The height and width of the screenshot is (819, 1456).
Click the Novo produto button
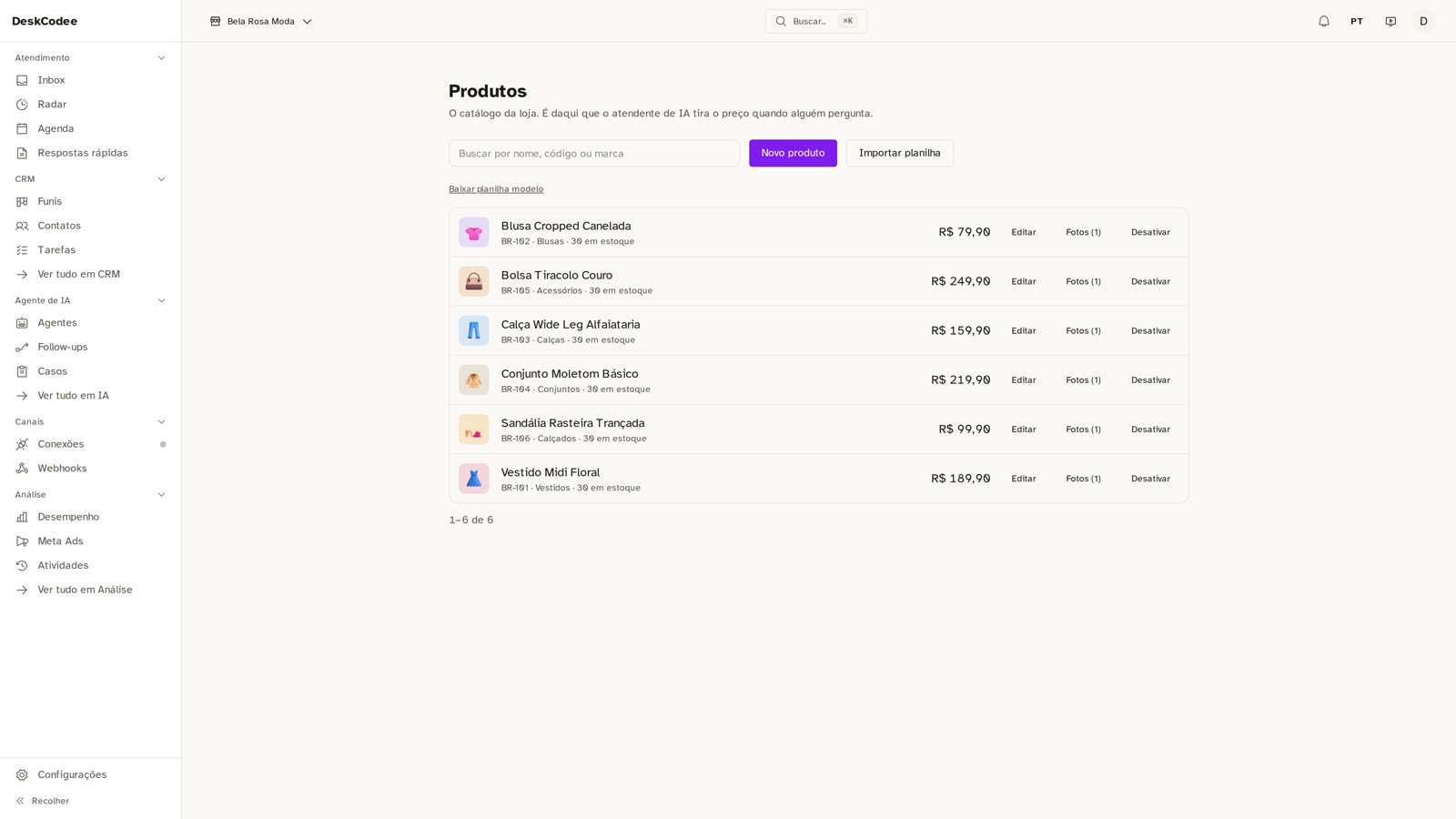pyautogui.click(x=793, y=153)
